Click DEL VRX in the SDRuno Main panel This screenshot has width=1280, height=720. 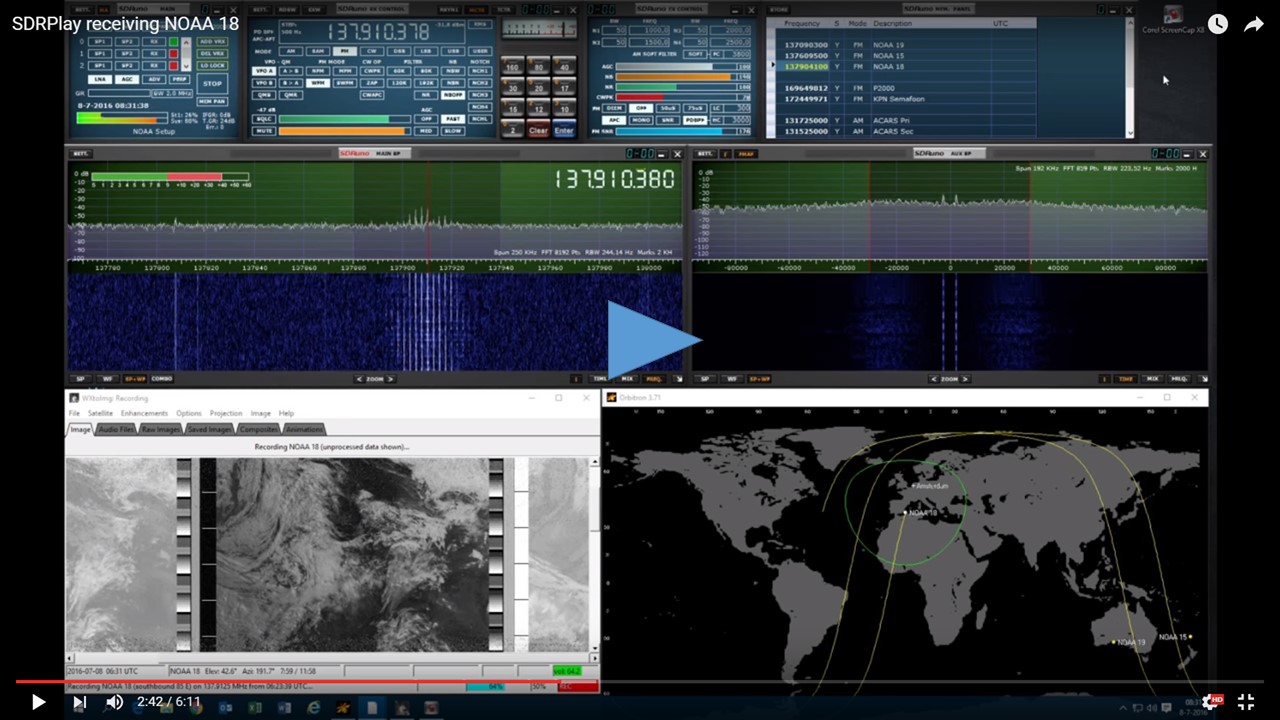(x=212, y=53)
